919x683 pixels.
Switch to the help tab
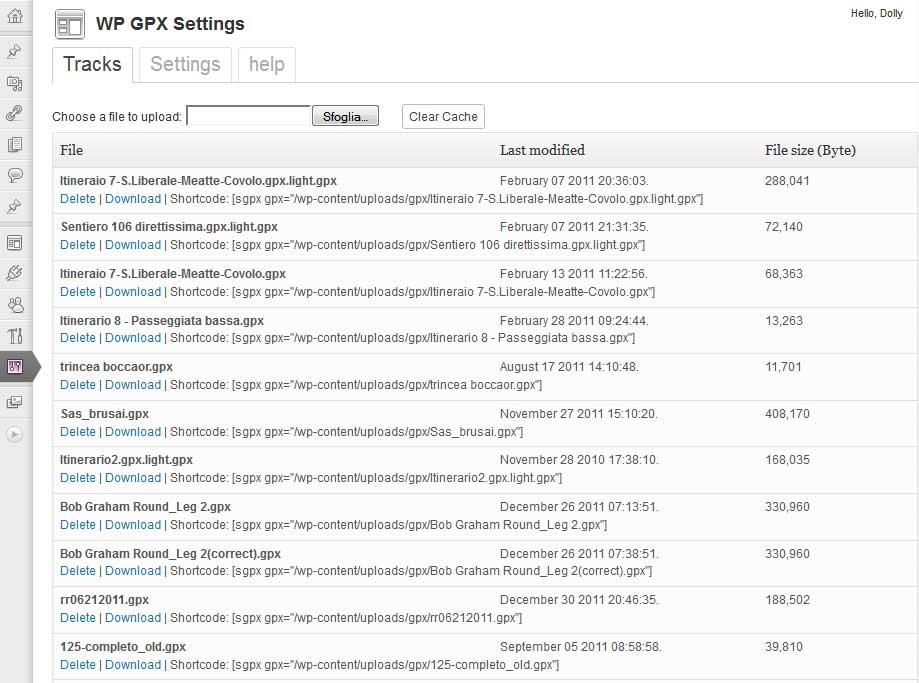coord(266,64)
